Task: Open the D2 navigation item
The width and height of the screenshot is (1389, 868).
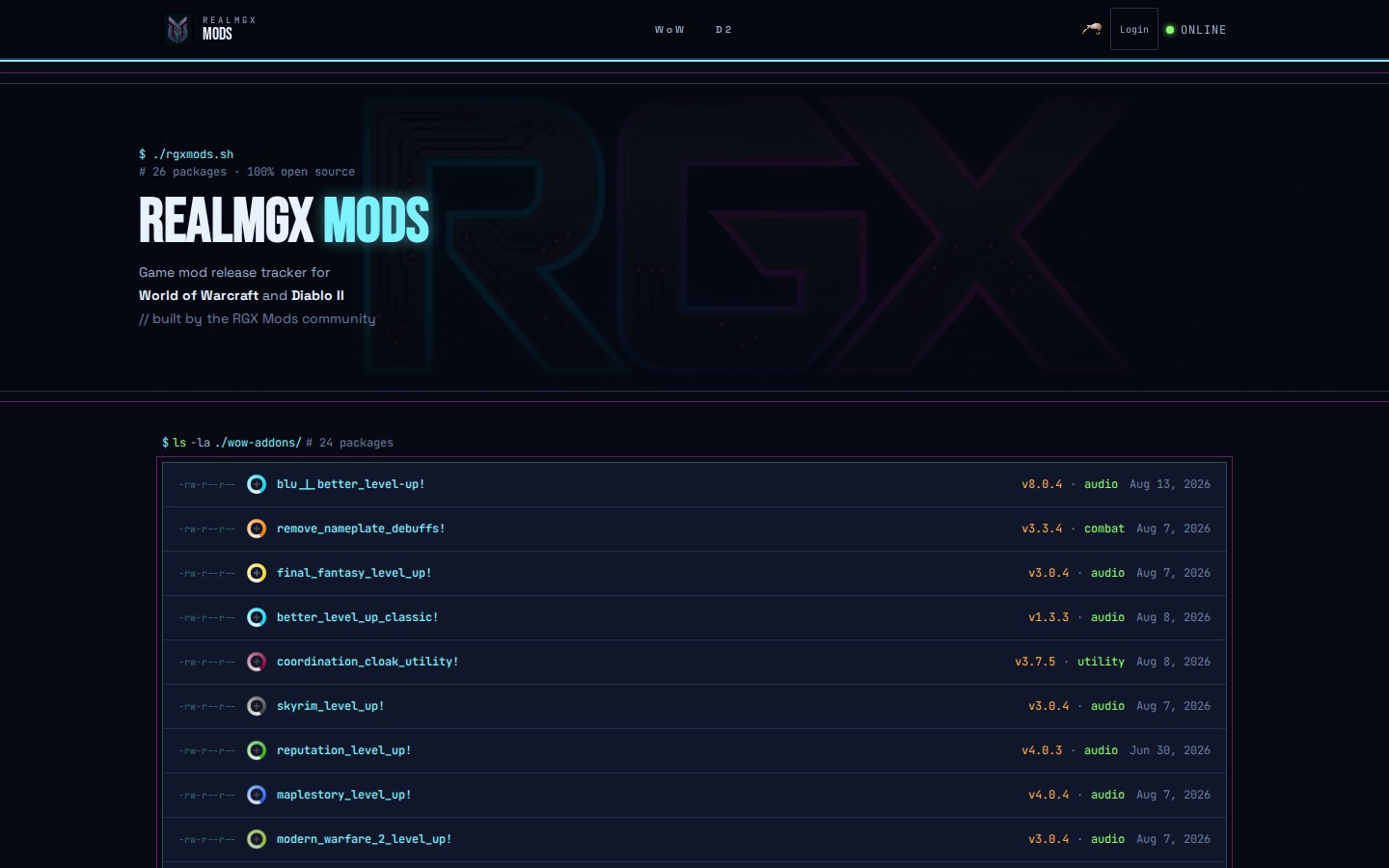Action: (723, 30)
